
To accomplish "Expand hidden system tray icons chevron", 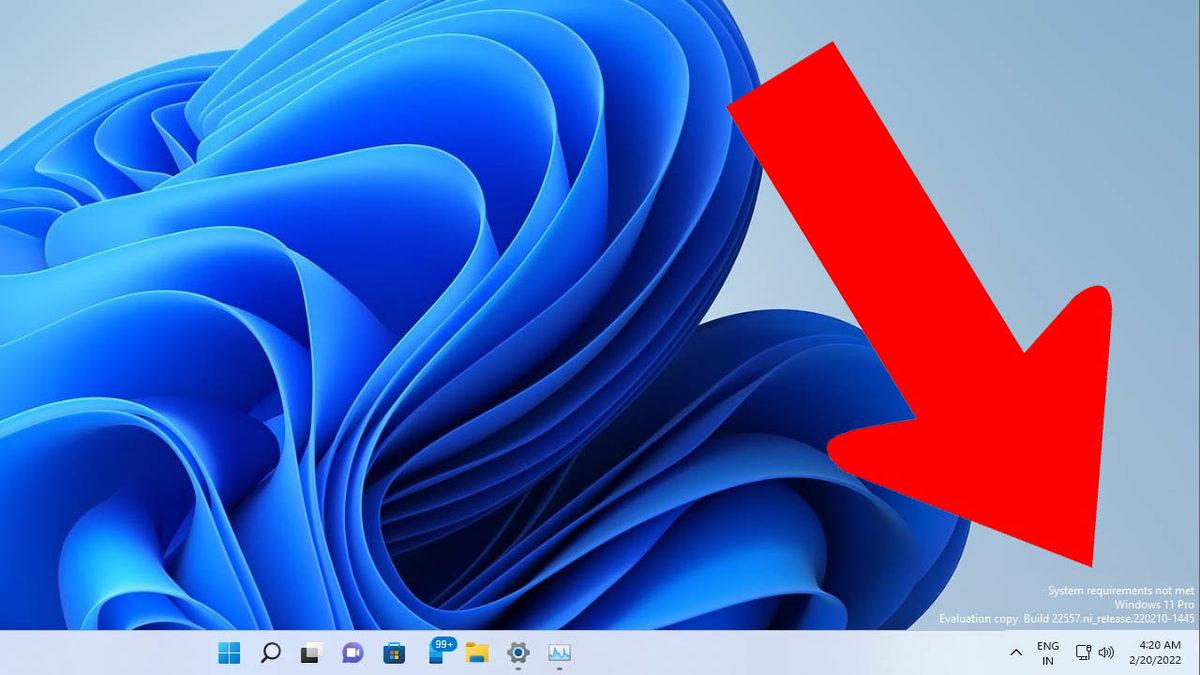I will (x=1018, y=652).
